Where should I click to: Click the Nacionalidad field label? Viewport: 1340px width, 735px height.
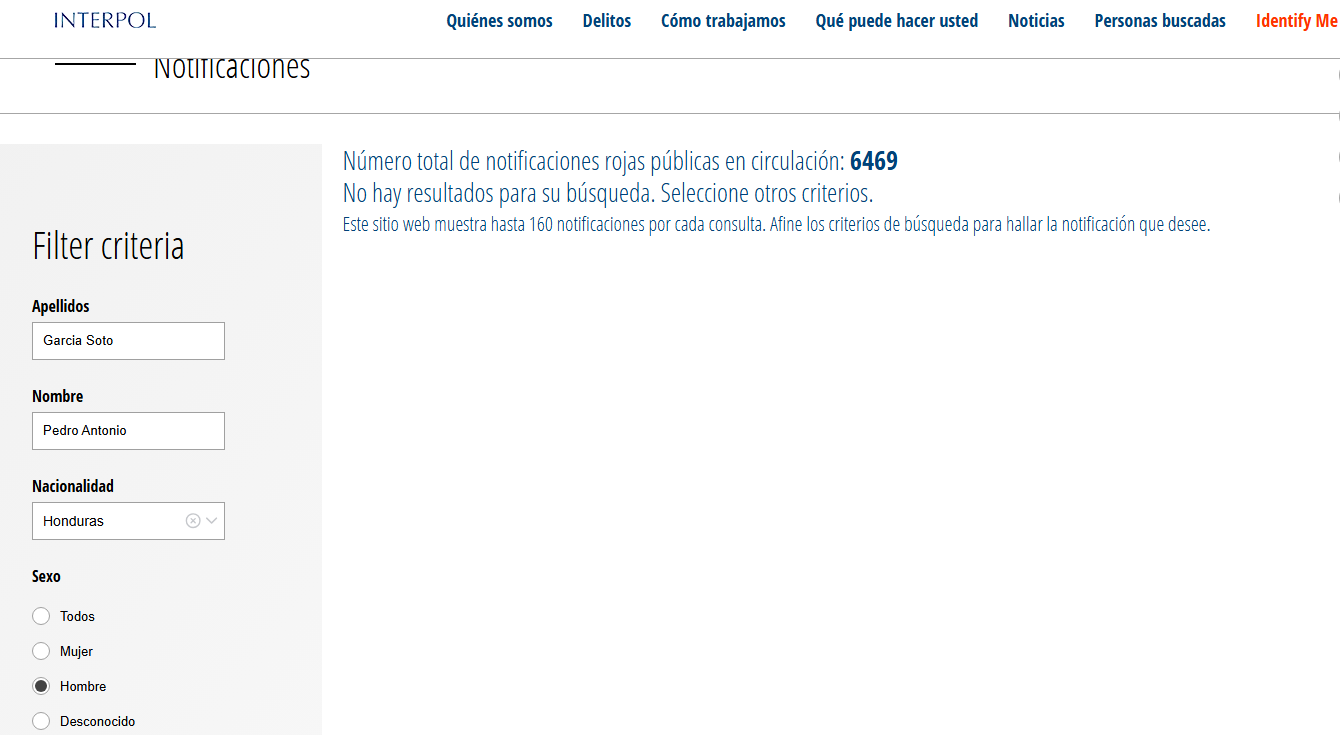(x=73, y=486)
